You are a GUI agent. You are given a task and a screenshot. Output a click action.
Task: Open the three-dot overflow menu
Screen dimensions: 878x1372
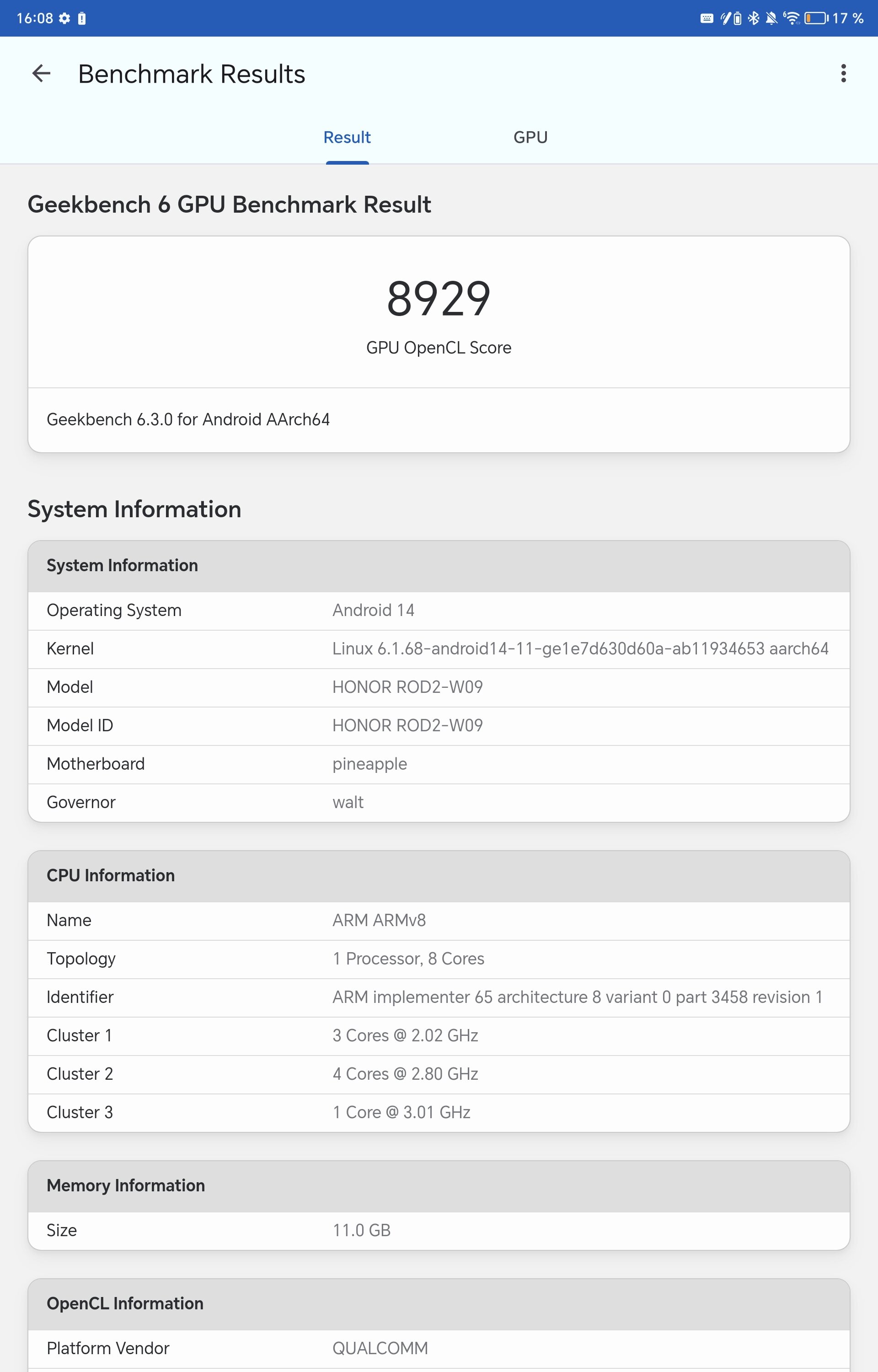843,74
